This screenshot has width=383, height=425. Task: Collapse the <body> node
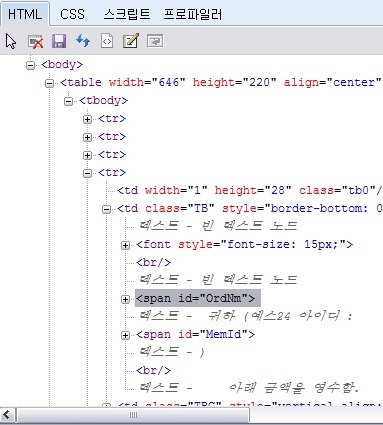pyautogui.click(x=30, y=65)
